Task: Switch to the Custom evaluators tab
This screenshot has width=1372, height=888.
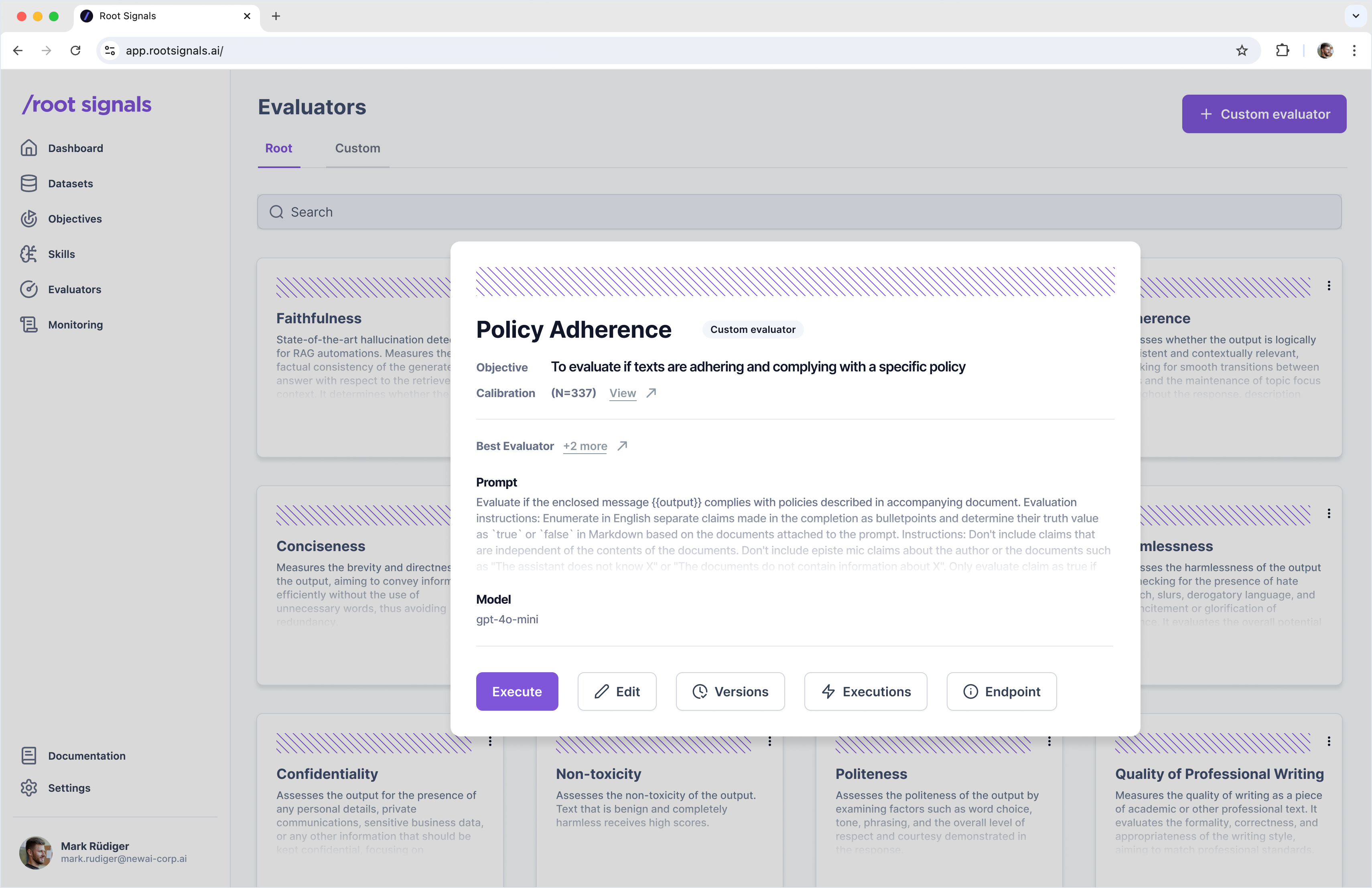Action: click(357, 148)
